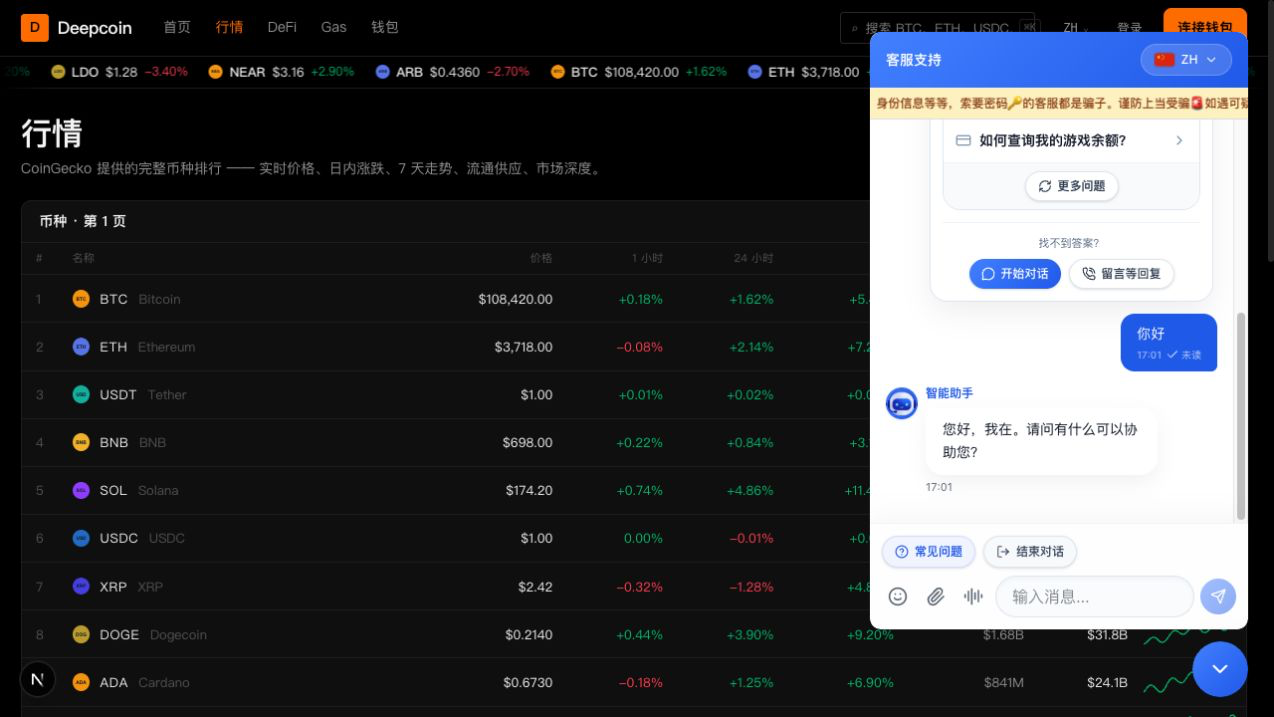Click the USDT coin icon in table
The image size is (1274, 717).
tap(81, 395)
